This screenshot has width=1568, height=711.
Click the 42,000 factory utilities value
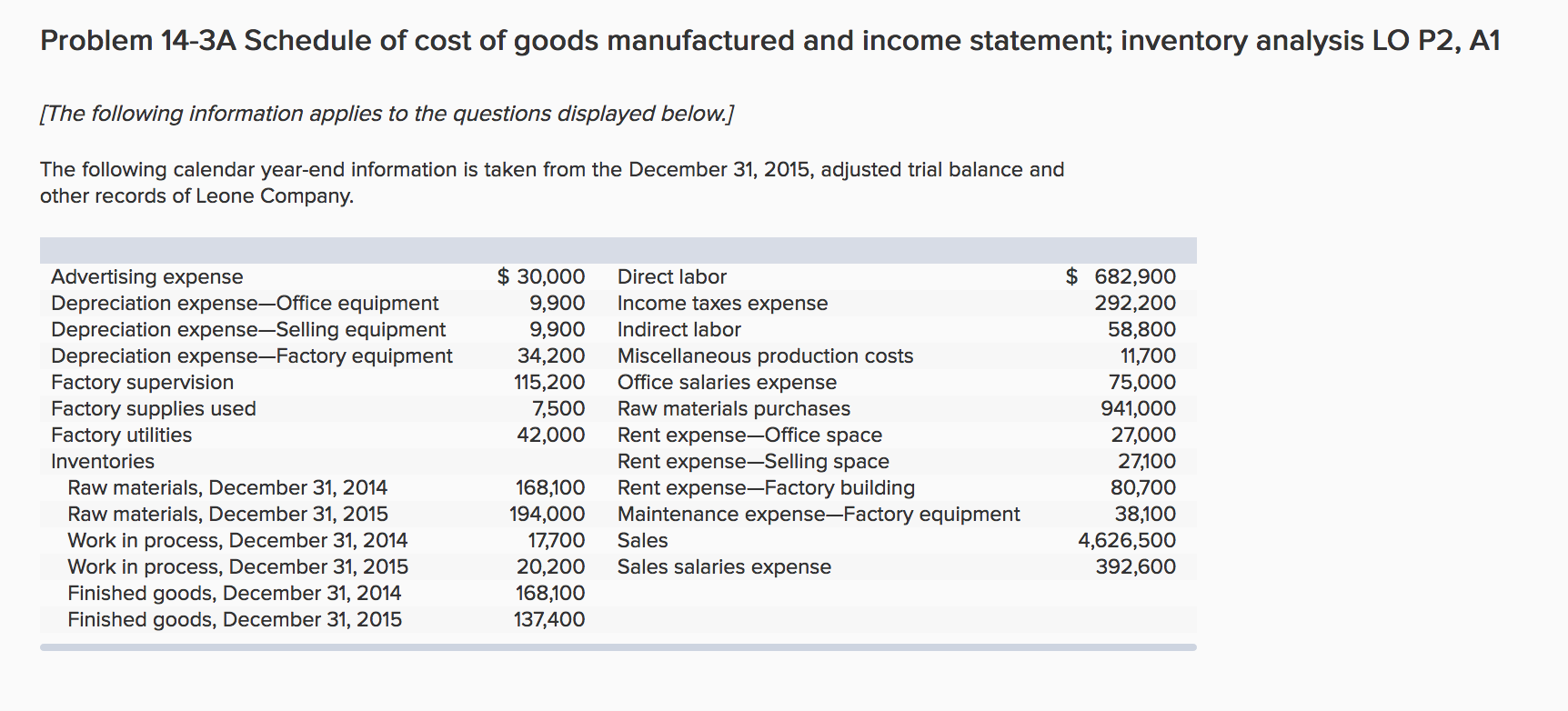point(551,435)
